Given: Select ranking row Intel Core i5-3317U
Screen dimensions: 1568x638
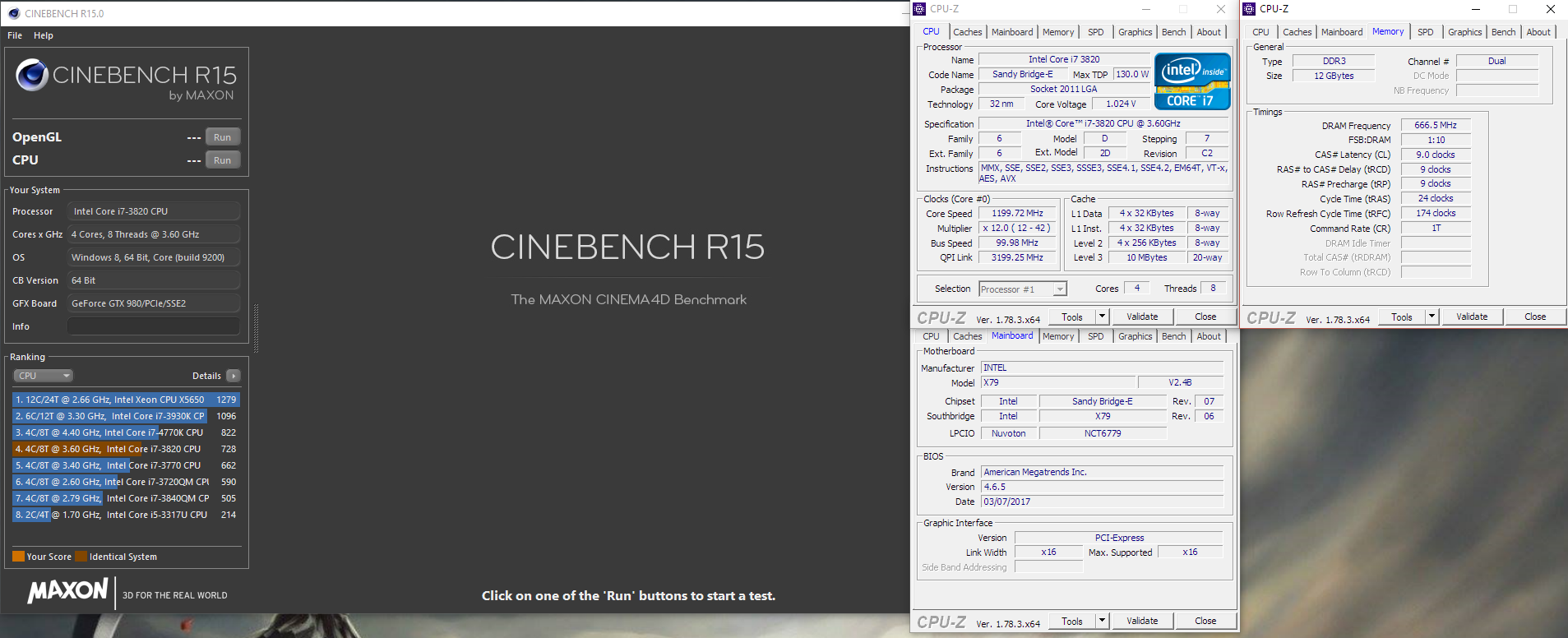Looking at the screenshot, I should coord(126,515).
